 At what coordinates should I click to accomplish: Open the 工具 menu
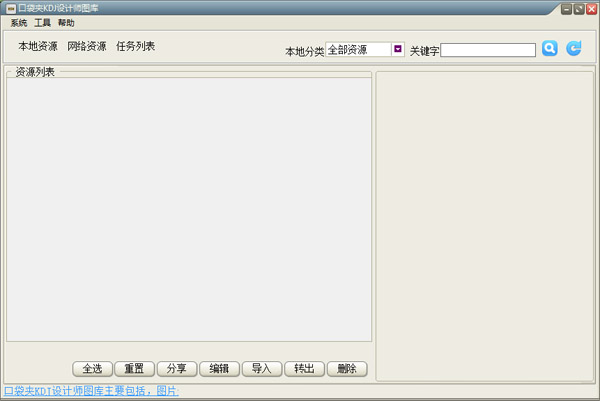click(42, 23)
